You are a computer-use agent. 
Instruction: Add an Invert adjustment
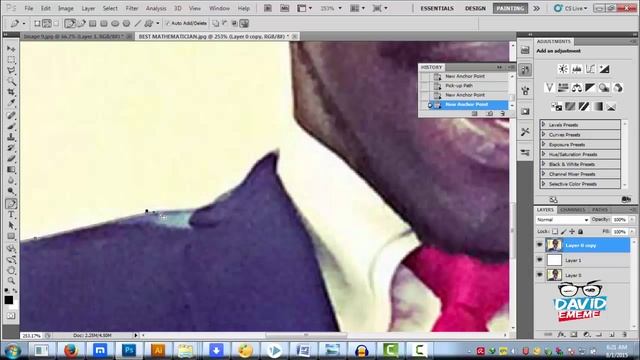[x=556, y=107]
